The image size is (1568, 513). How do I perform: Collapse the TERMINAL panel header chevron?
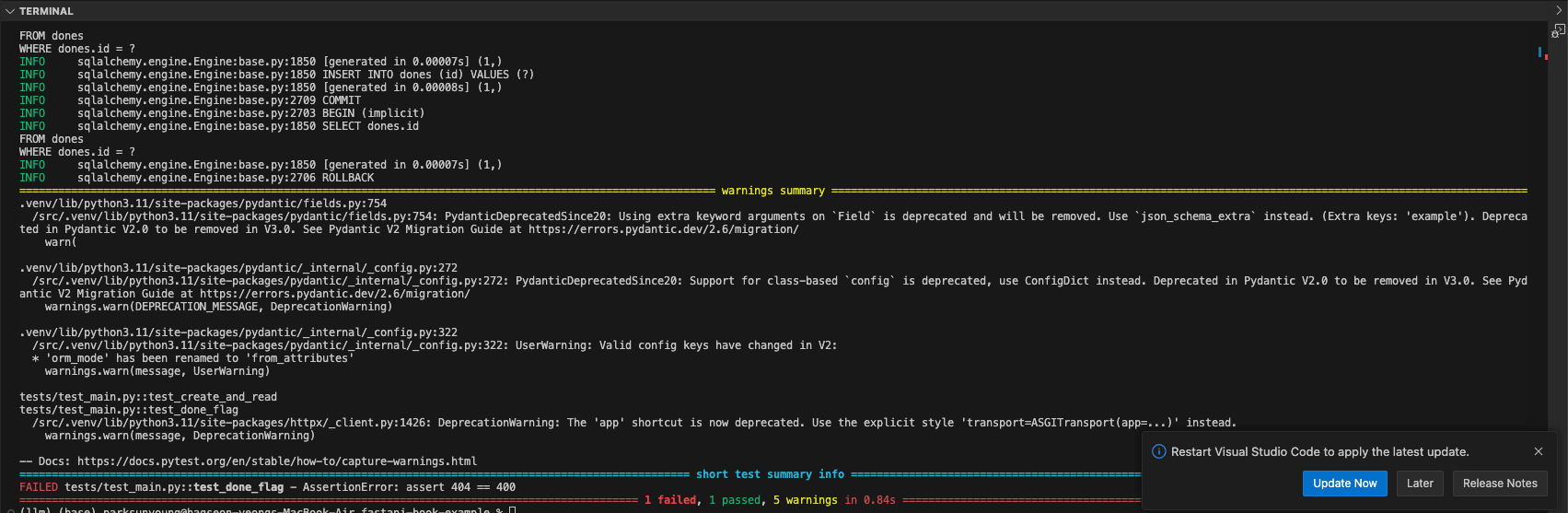tap(10, 11)
